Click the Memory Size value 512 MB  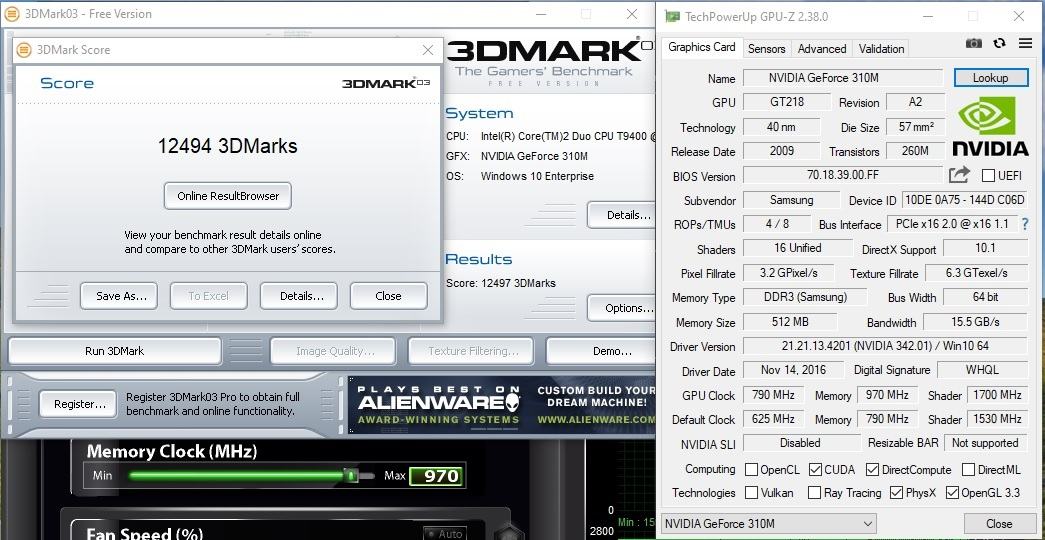tap(790, 322)
